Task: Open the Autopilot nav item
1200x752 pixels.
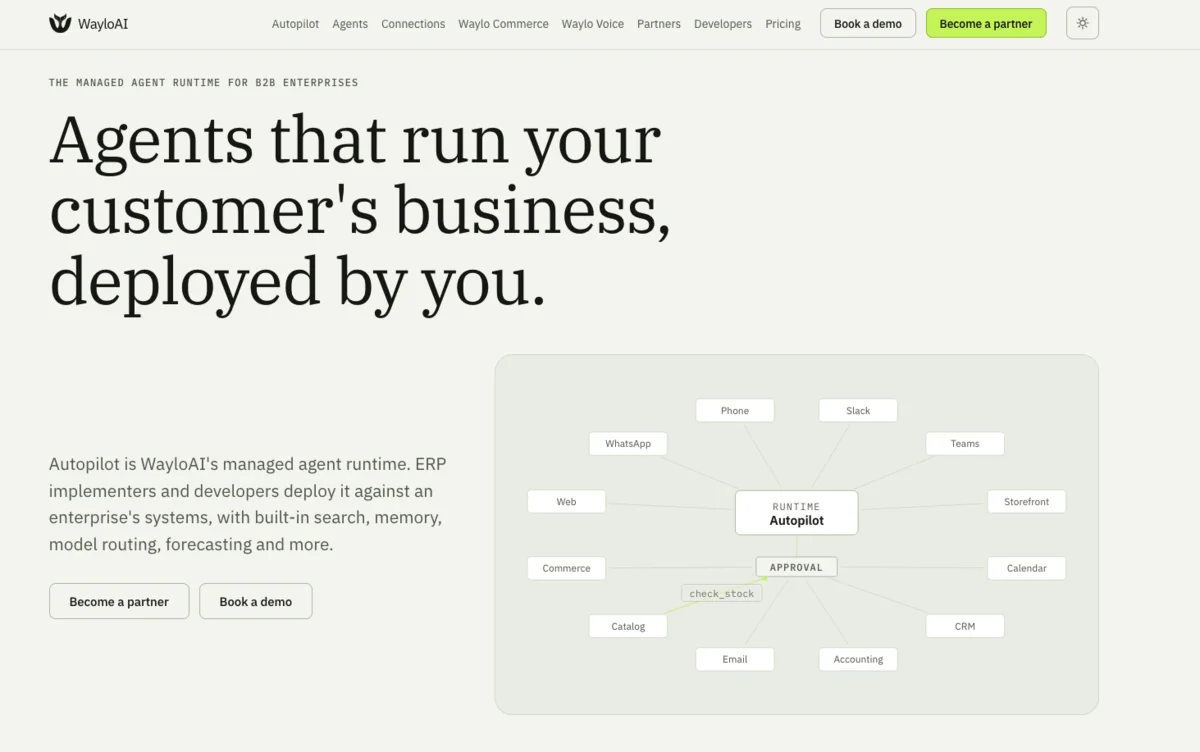Action: [x=295, y=24]
